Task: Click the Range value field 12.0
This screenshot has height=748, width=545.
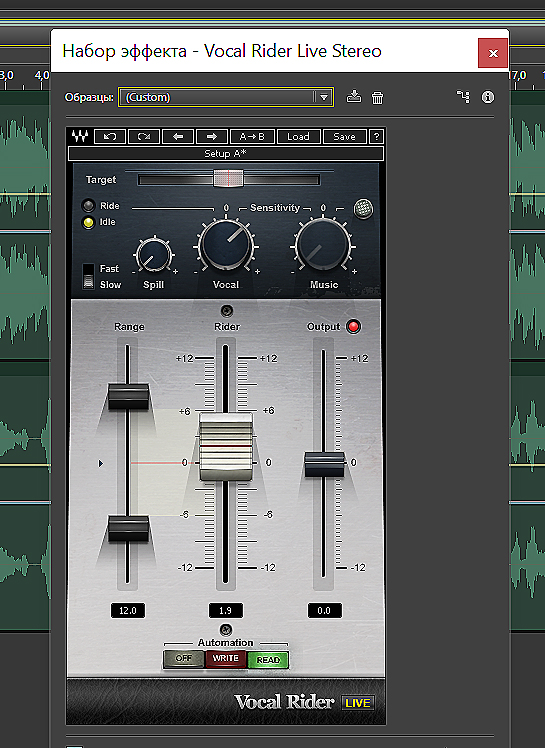Action: pos(127,611)
